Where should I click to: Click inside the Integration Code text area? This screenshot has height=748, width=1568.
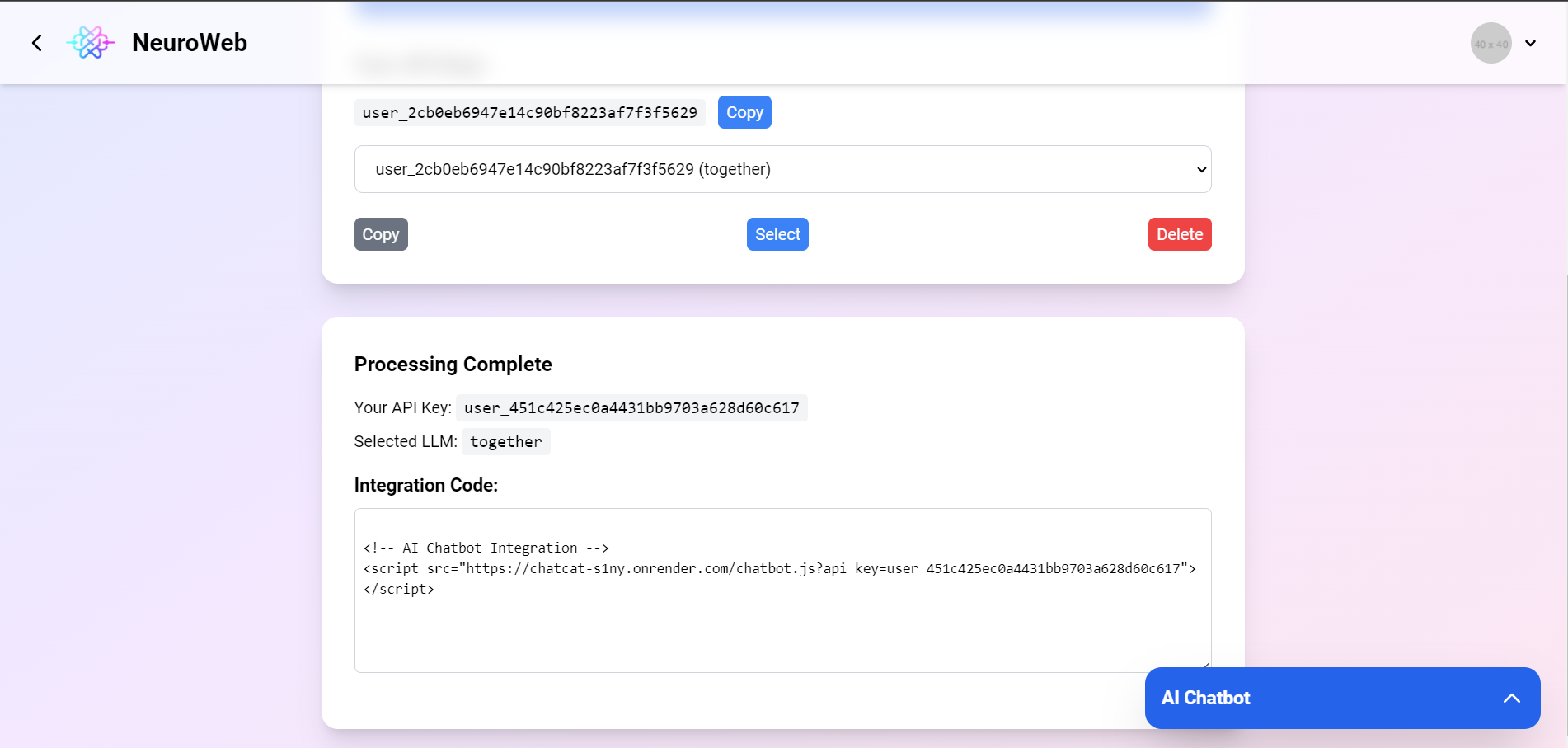782,590
